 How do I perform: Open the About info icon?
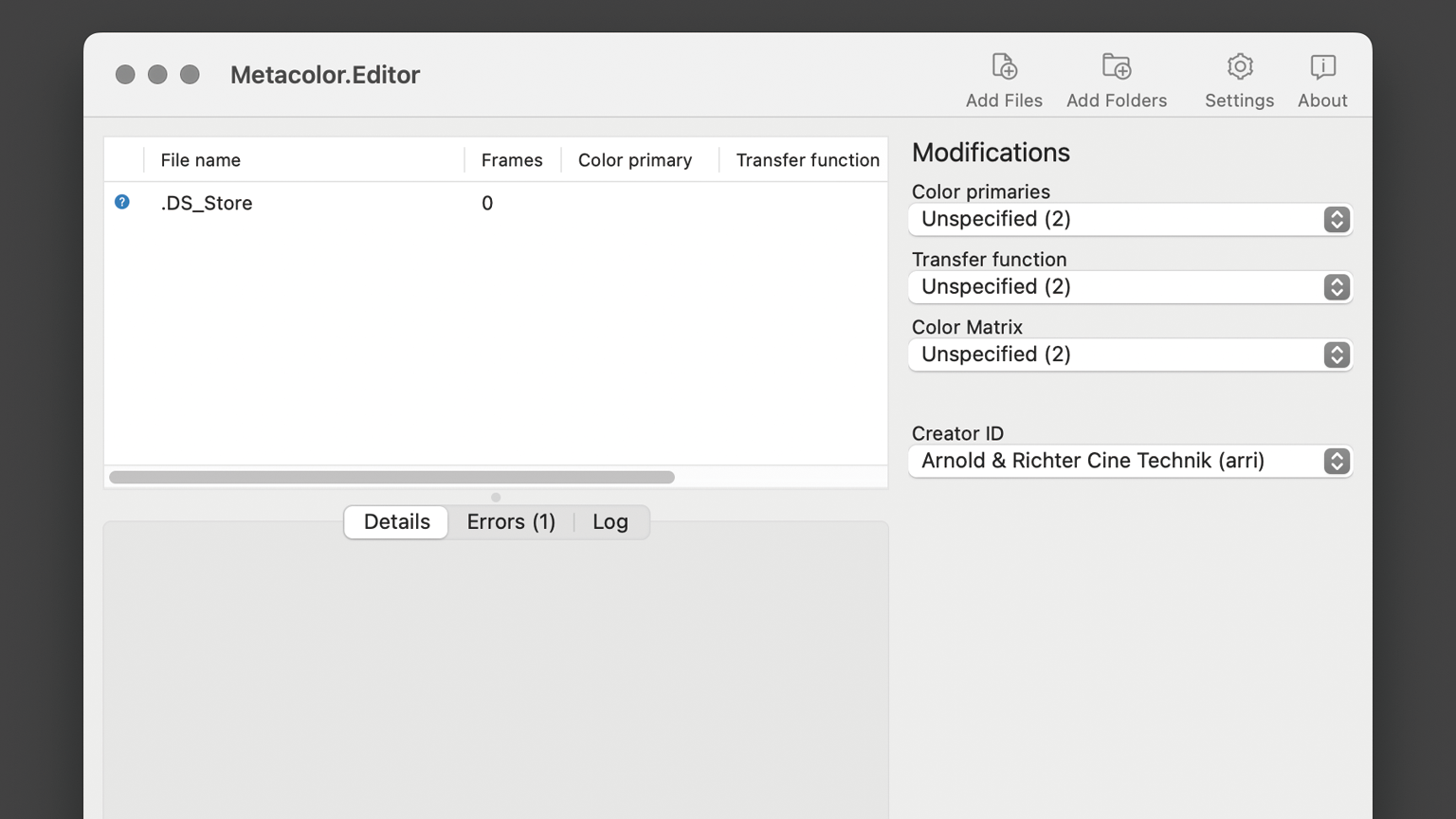pyautogui.click(x=1322, y=67)
